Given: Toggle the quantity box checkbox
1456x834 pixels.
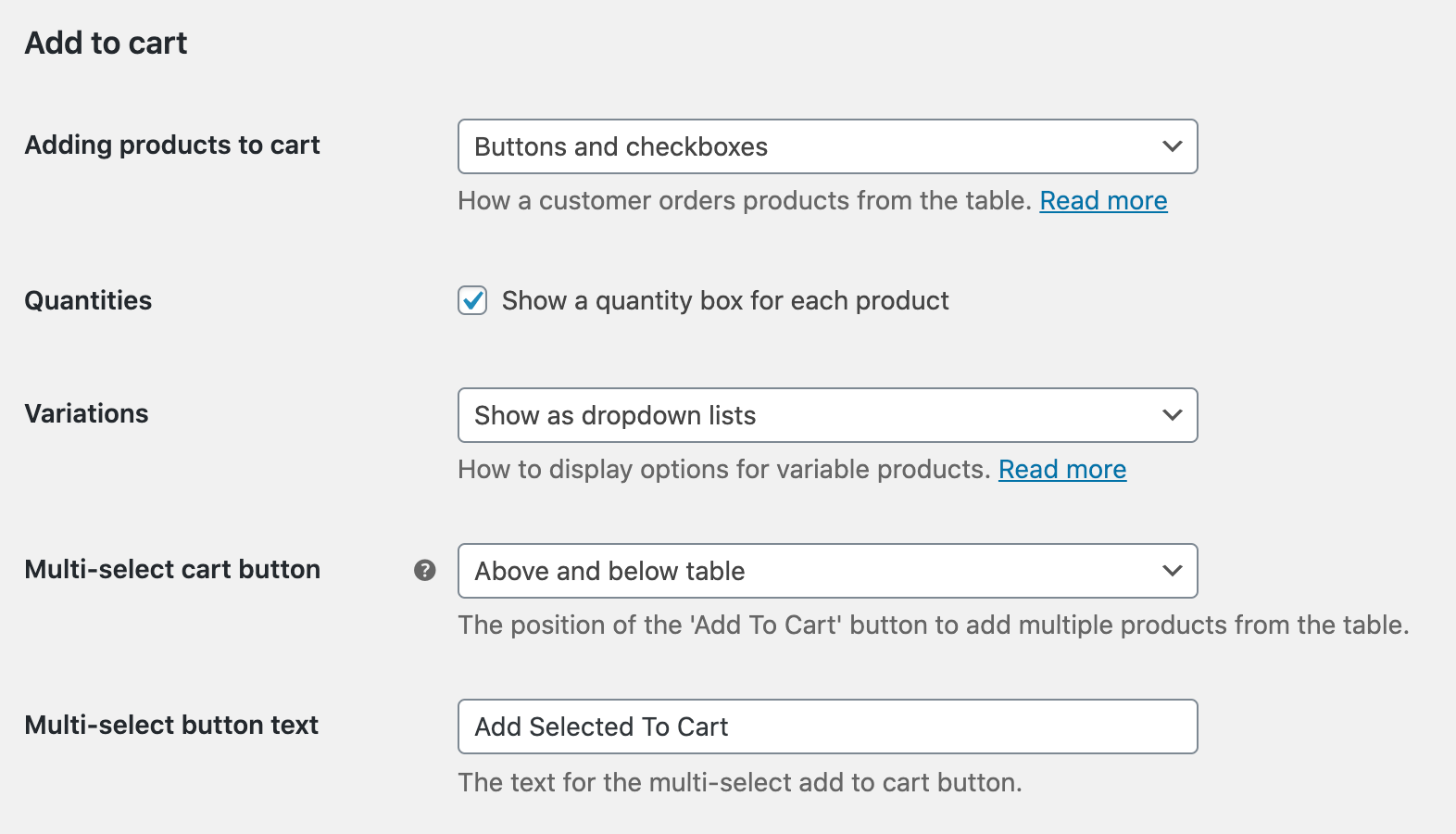Looking at the screenshot, I should [x=472, y=300].
